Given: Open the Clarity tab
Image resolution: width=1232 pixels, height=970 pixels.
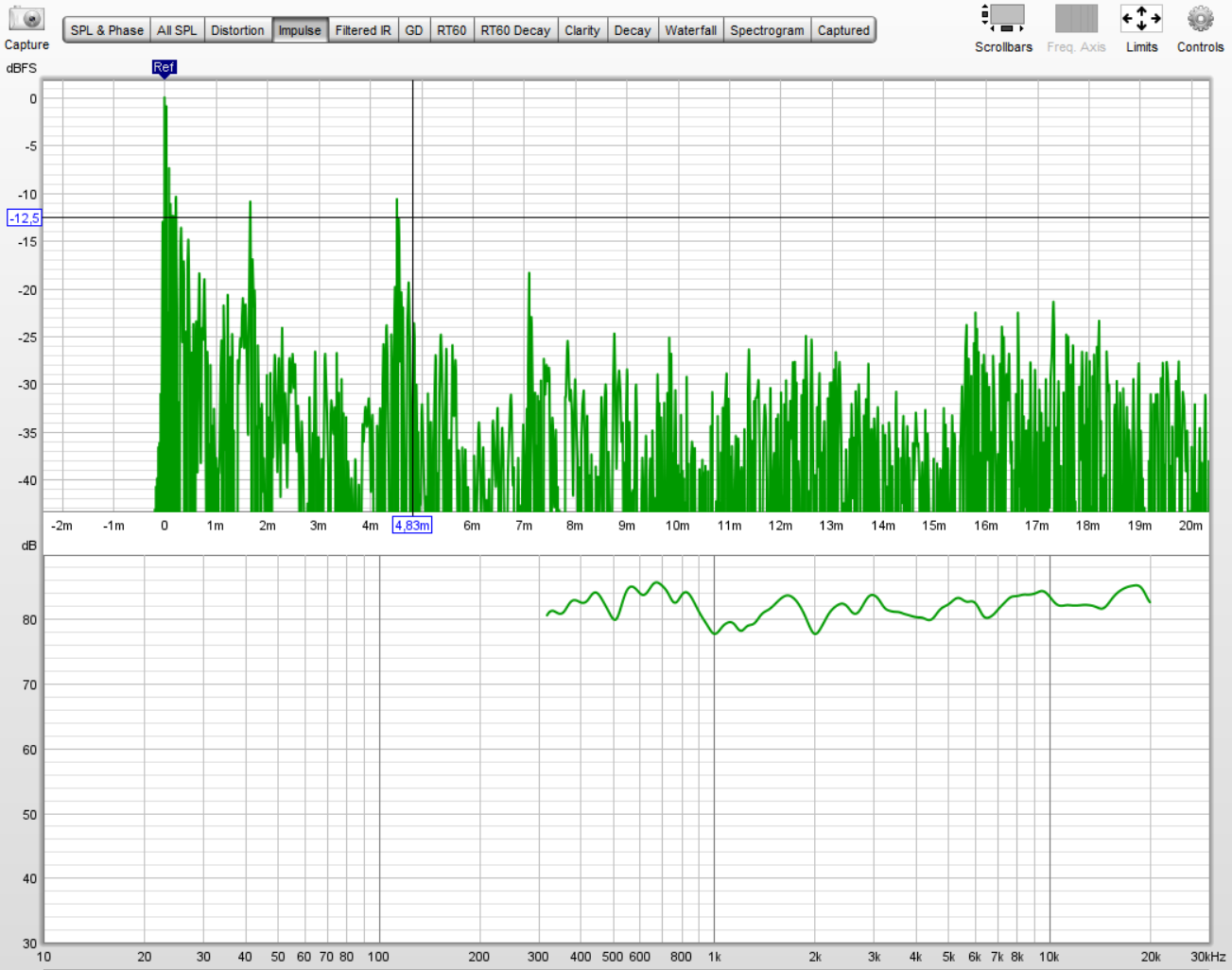Looking at the screenshot, I should (x=582, y=30).
